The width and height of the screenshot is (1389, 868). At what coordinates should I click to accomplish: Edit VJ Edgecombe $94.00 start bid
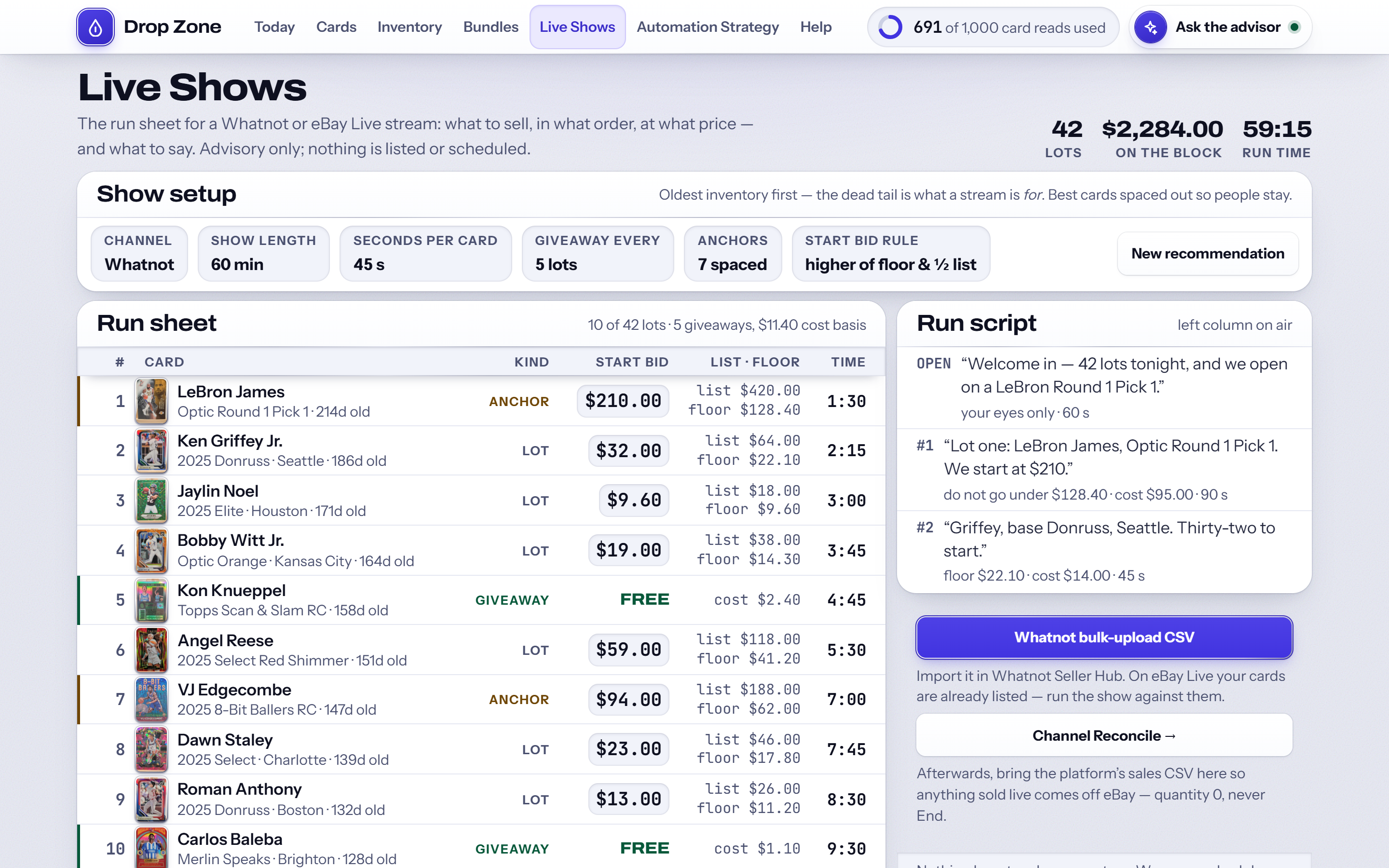[628, 699]
